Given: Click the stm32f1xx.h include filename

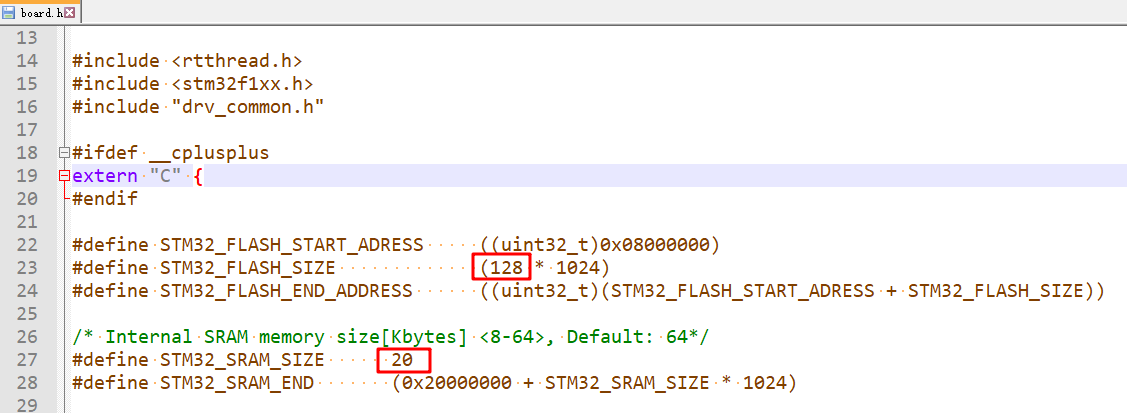Looking at the screenshot, I should tap(241, 83).
